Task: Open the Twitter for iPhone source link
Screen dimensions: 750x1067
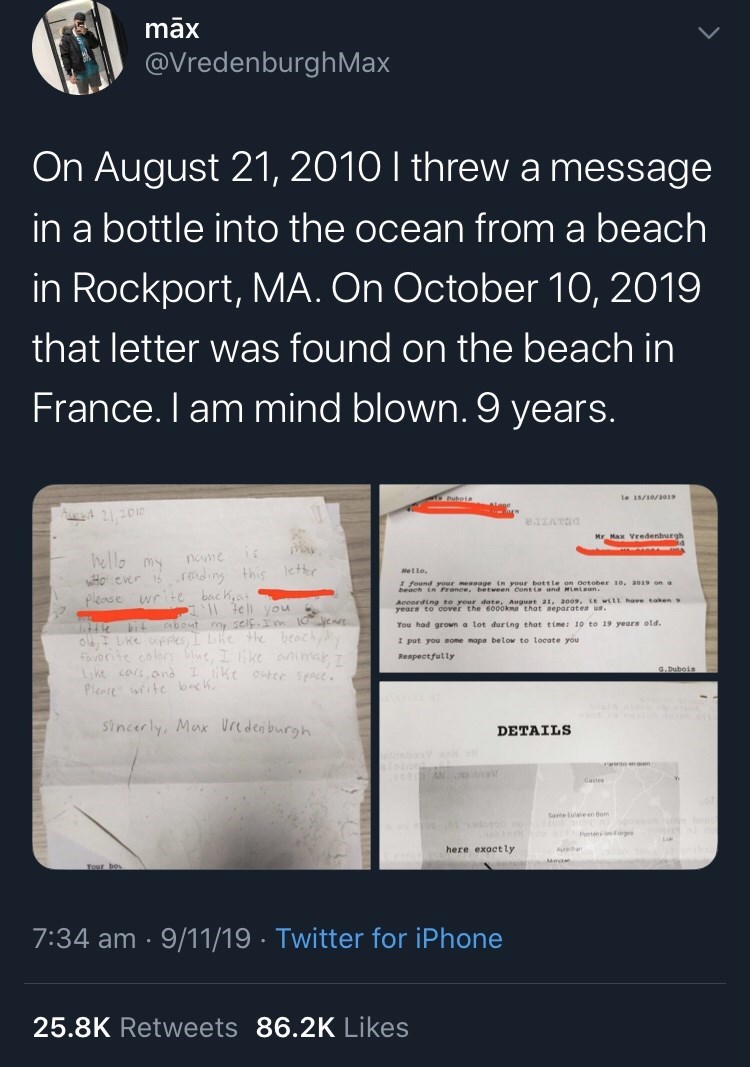Action: pyautogui.click(x=389, y=938)
